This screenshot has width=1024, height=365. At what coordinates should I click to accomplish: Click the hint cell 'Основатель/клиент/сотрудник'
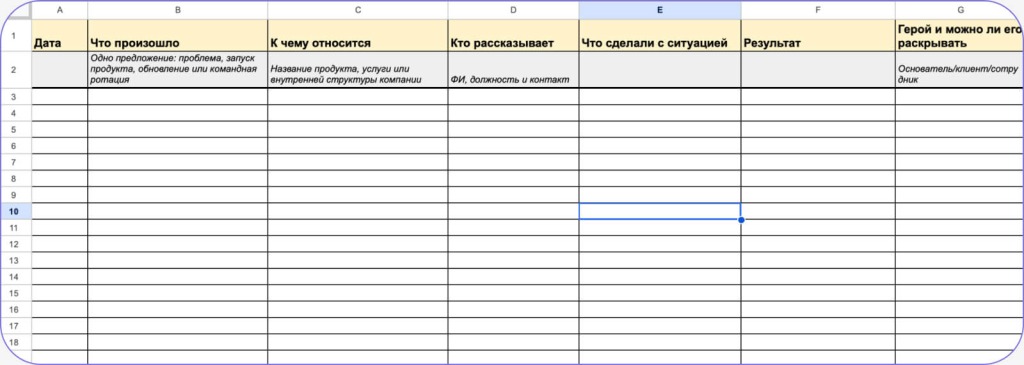click(959, 70)
